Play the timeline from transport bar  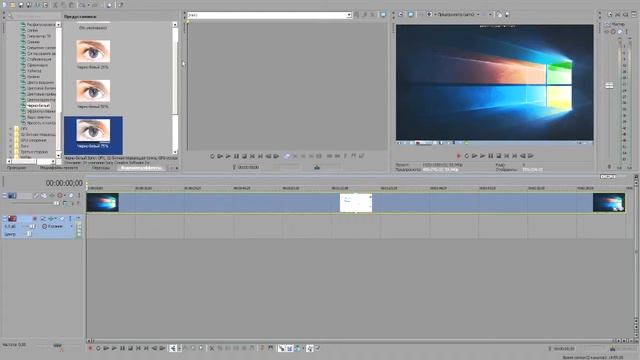pos(114,348)
